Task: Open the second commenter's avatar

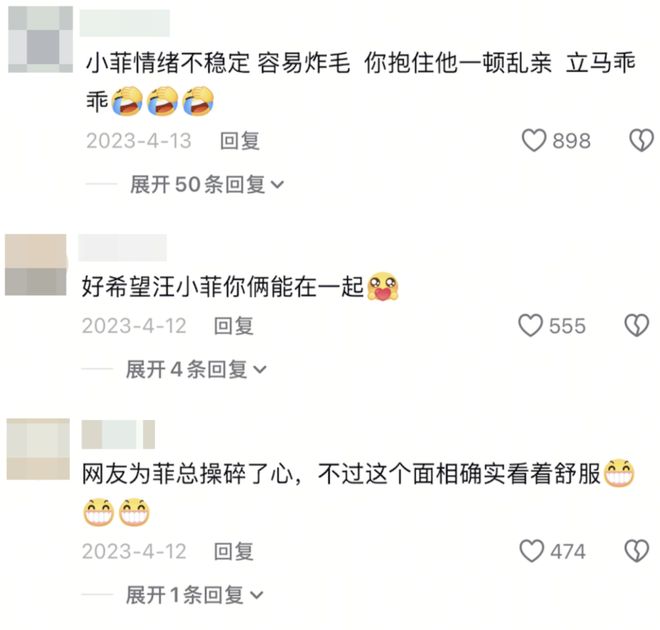Action: 36,265
